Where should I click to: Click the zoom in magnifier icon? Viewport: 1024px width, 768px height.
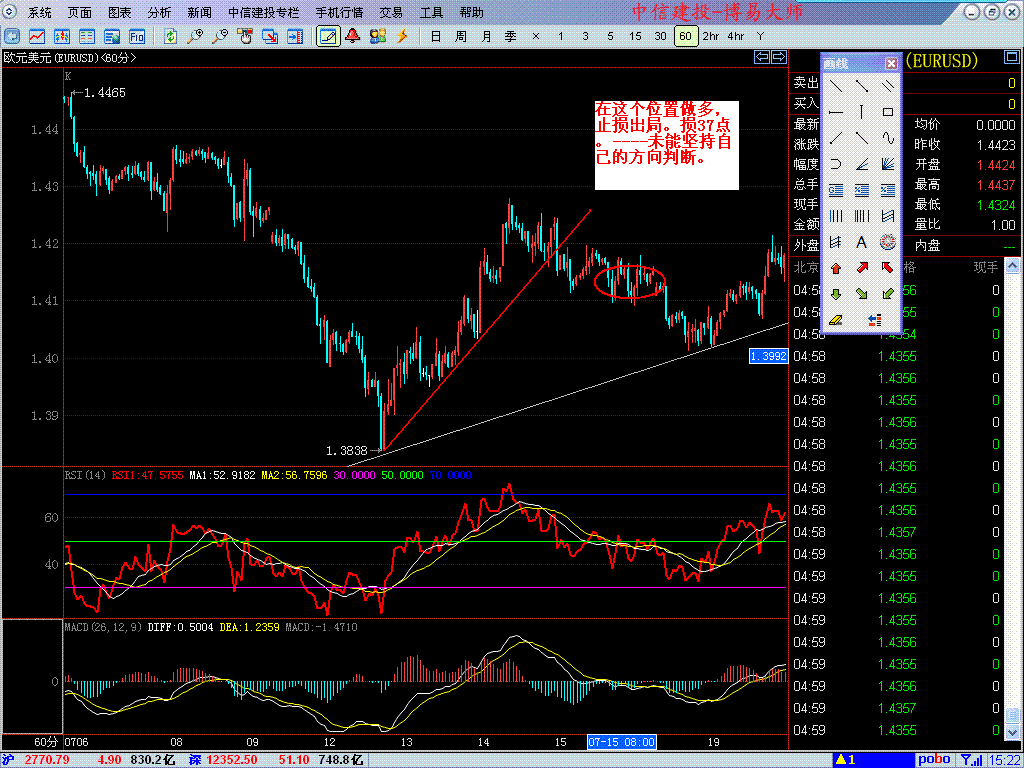coord(195,37)
